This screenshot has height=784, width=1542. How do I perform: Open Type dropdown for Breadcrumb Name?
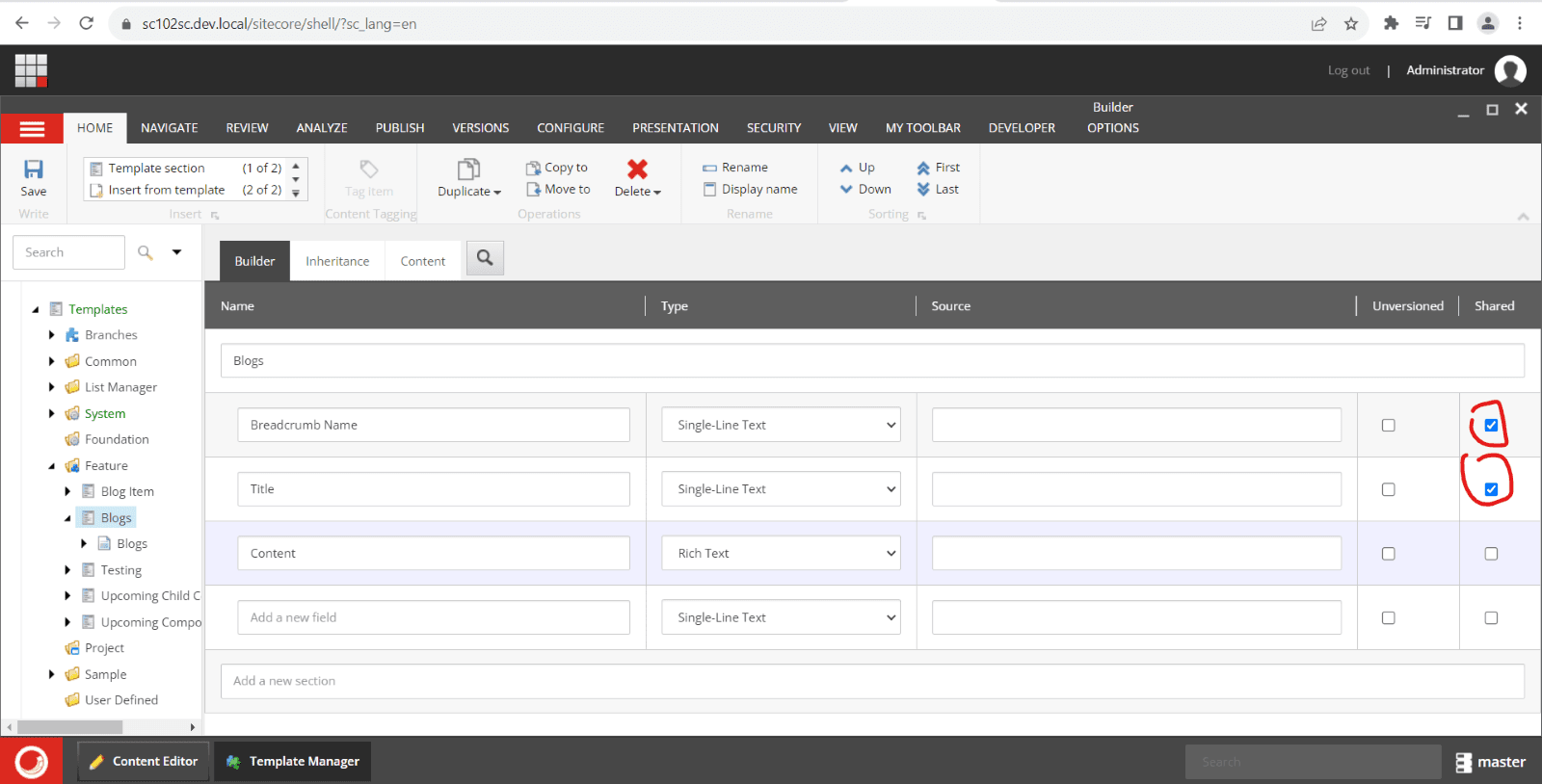(x=781, y=425)
